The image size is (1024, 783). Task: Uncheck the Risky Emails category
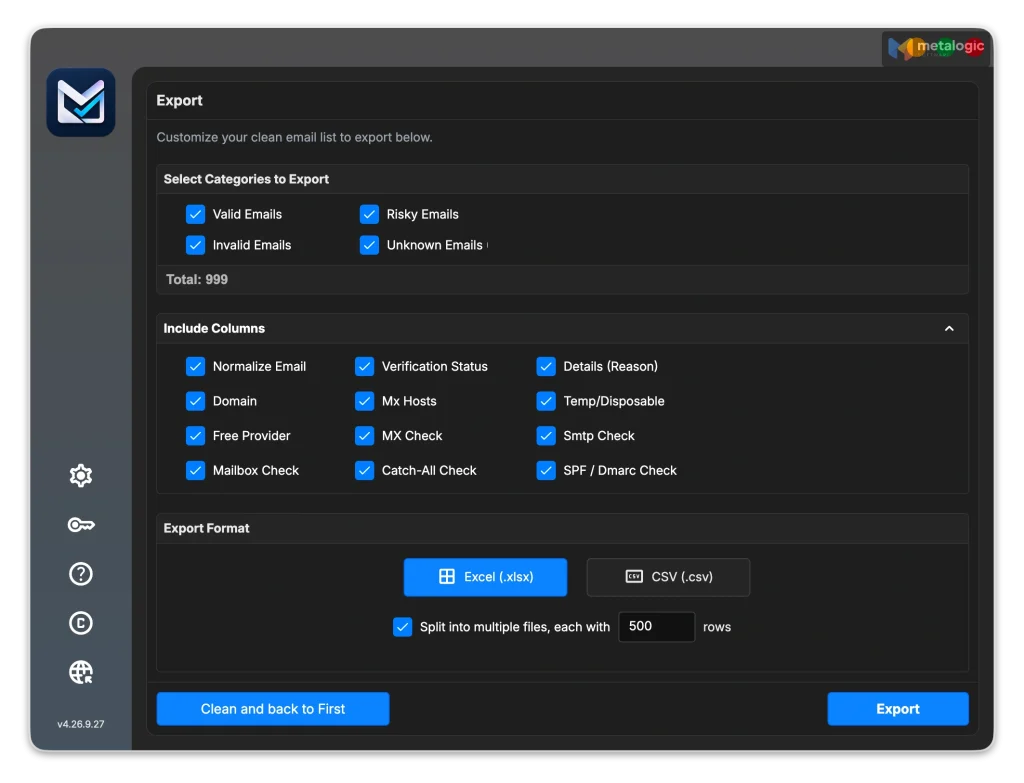(369, 214)
